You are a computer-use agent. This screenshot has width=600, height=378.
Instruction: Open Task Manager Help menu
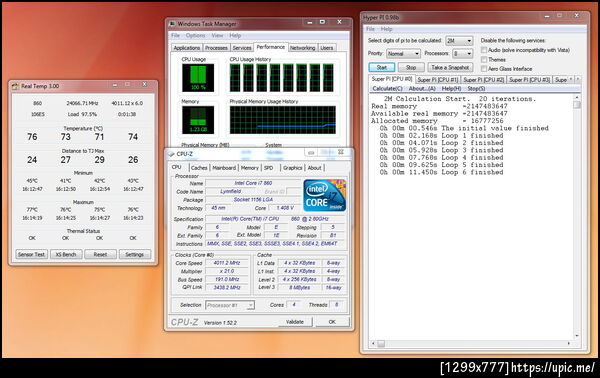coord(235,36)
